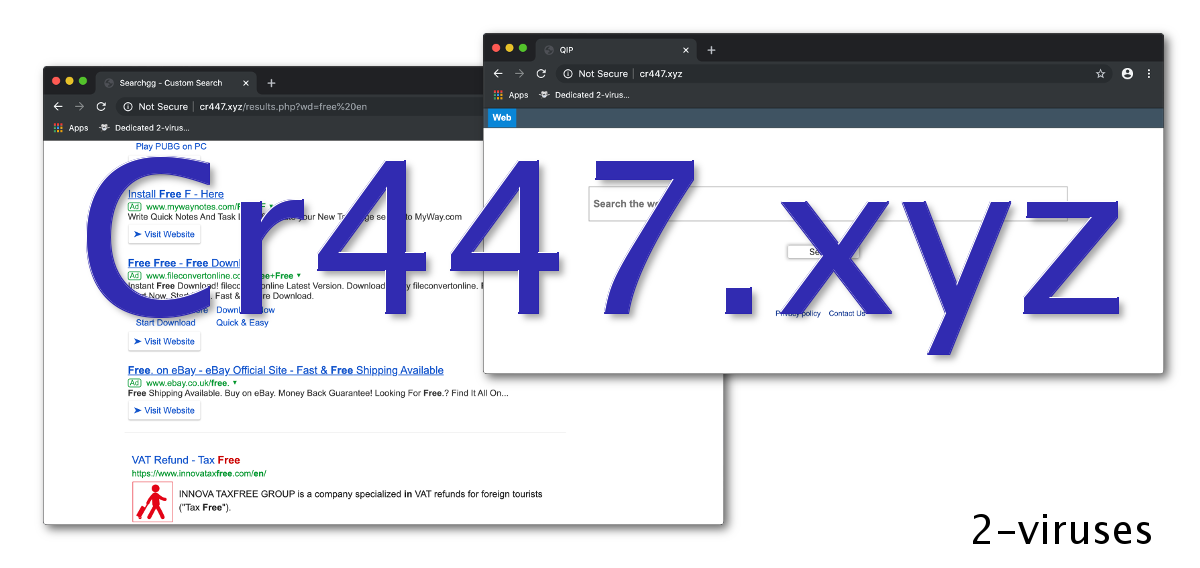Click Innova Taxfree red figure thumbnail
This screenshot has width=1200, height=568.
[152, 501]
